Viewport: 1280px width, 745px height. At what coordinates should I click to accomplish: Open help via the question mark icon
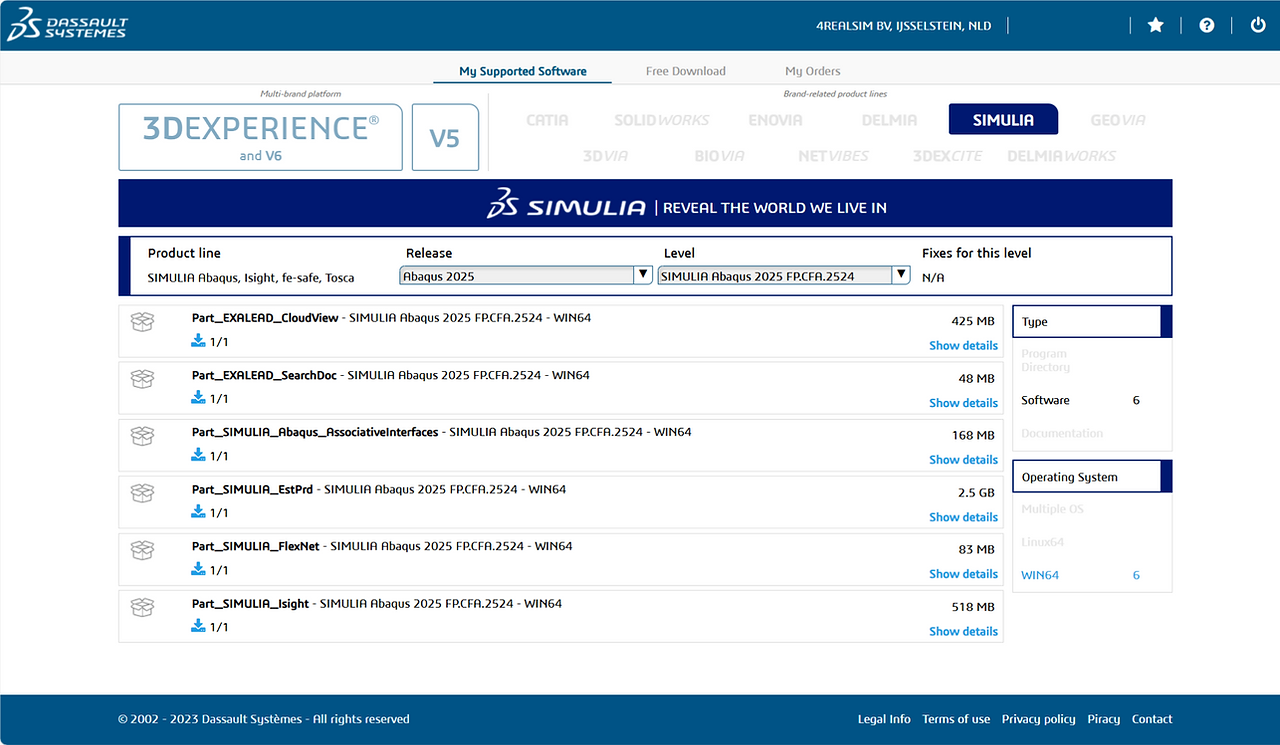tap(1207, 25)
